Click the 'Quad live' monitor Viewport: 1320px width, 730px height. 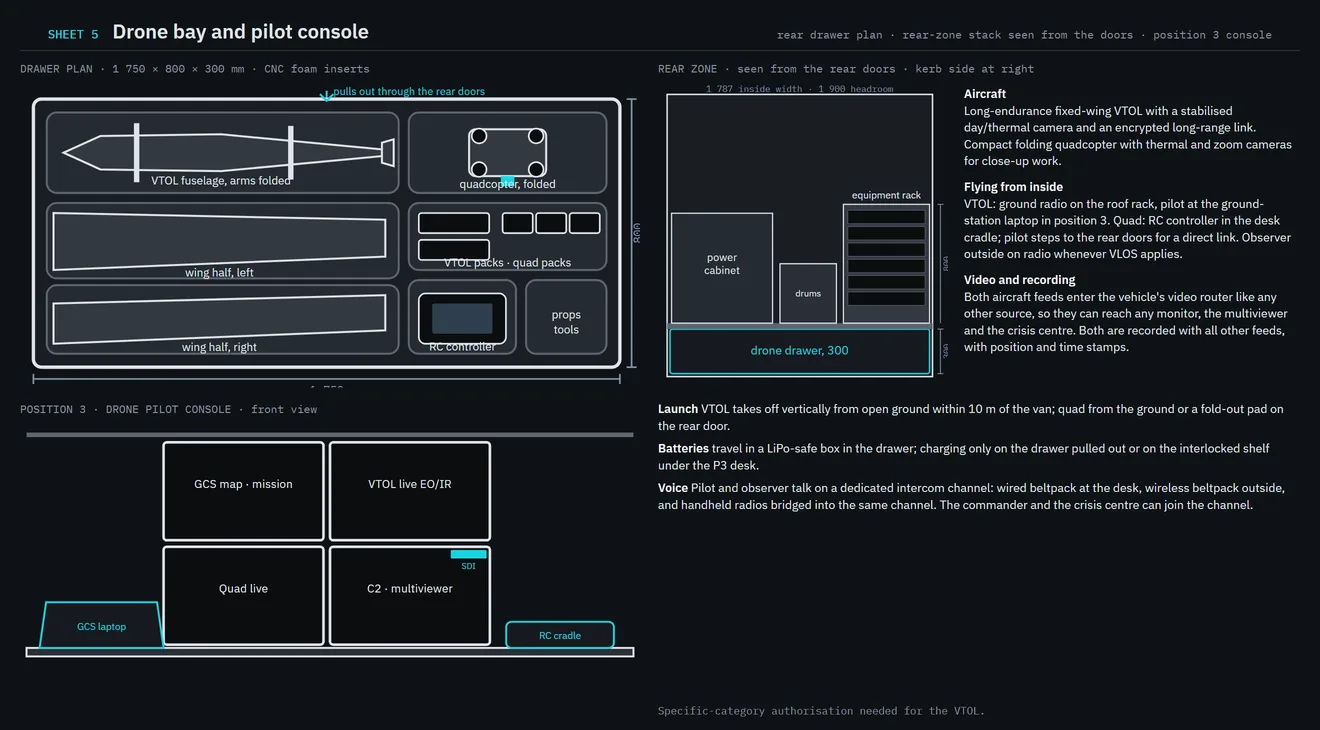(x=244, y=595)
